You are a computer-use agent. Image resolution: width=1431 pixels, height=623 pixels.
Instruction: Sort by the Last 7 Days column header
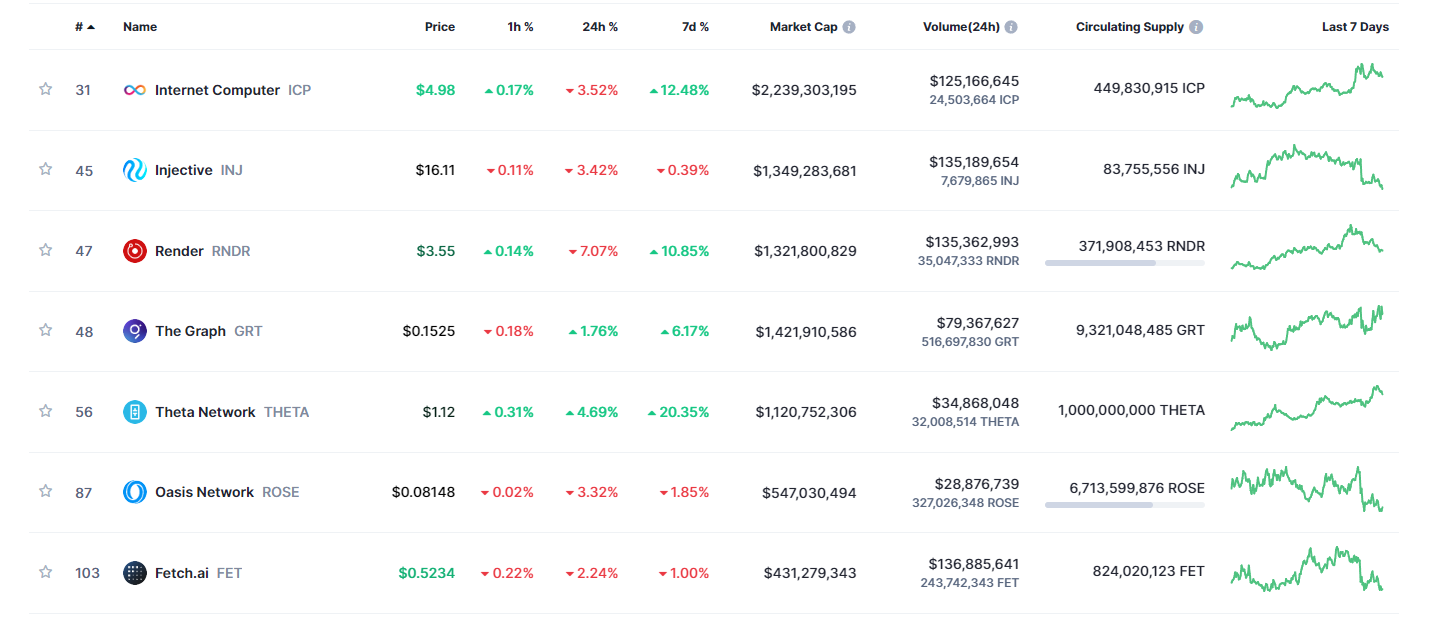1355,27
